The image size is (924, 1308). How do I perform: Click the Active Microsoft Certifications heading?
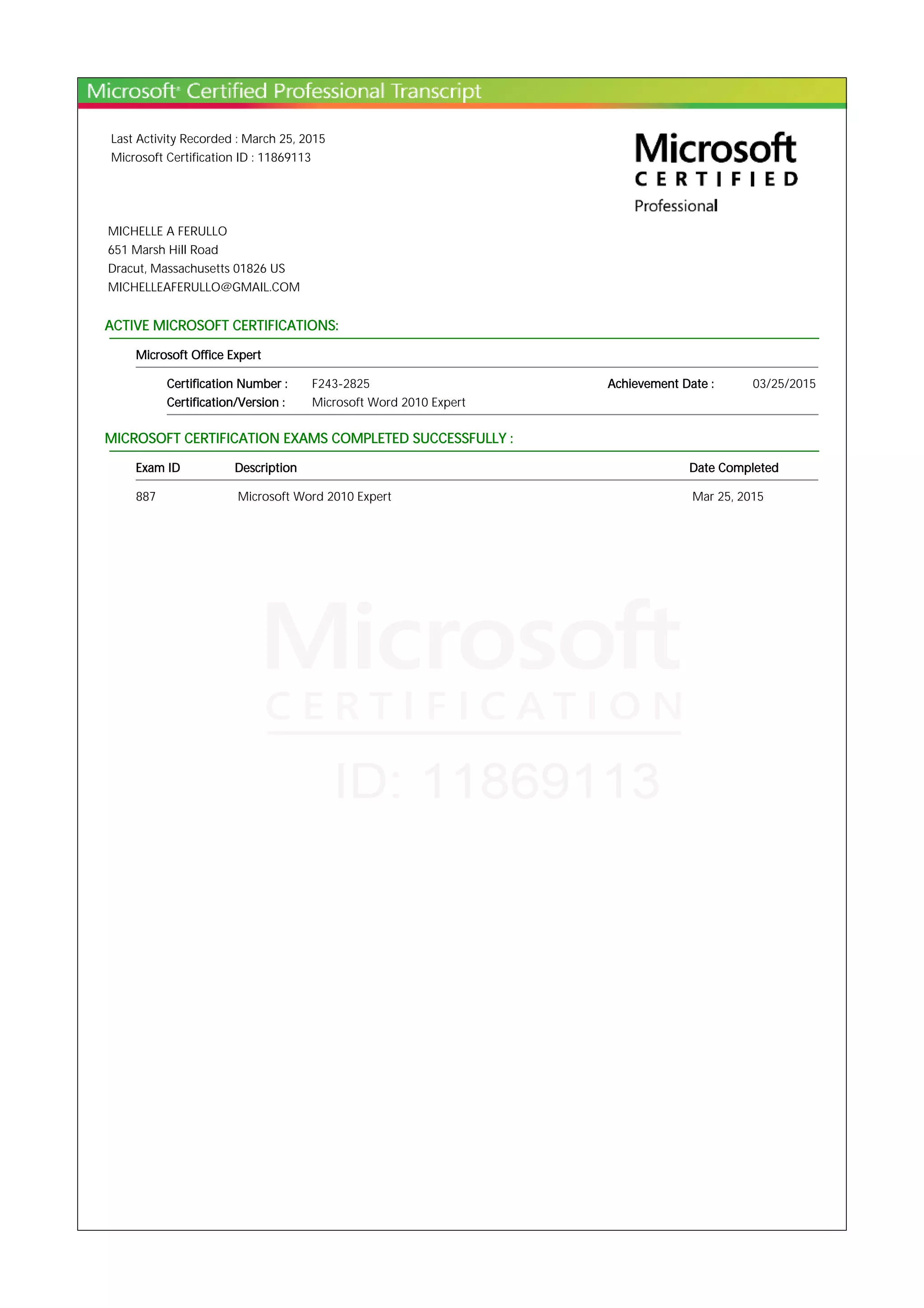pos(222,325)
